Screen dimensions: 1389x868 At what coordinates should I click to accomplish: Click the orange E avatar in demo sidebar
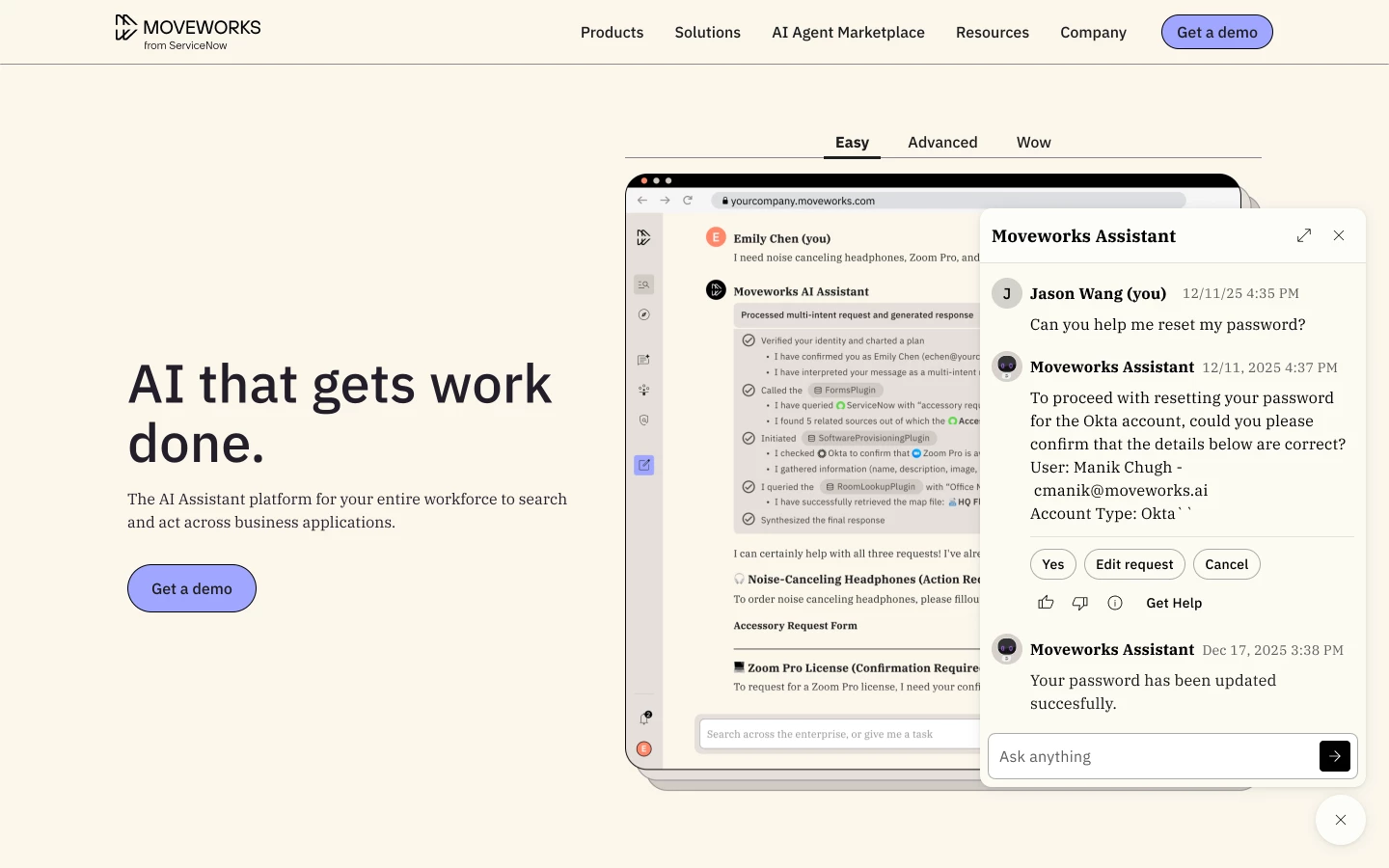644,749
